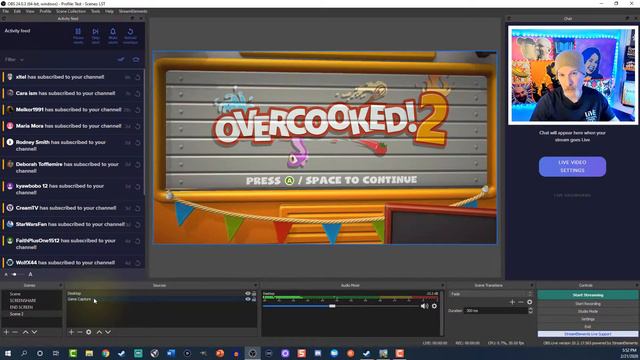Replay the WolfX44 subscription alert

coord(138,263)
